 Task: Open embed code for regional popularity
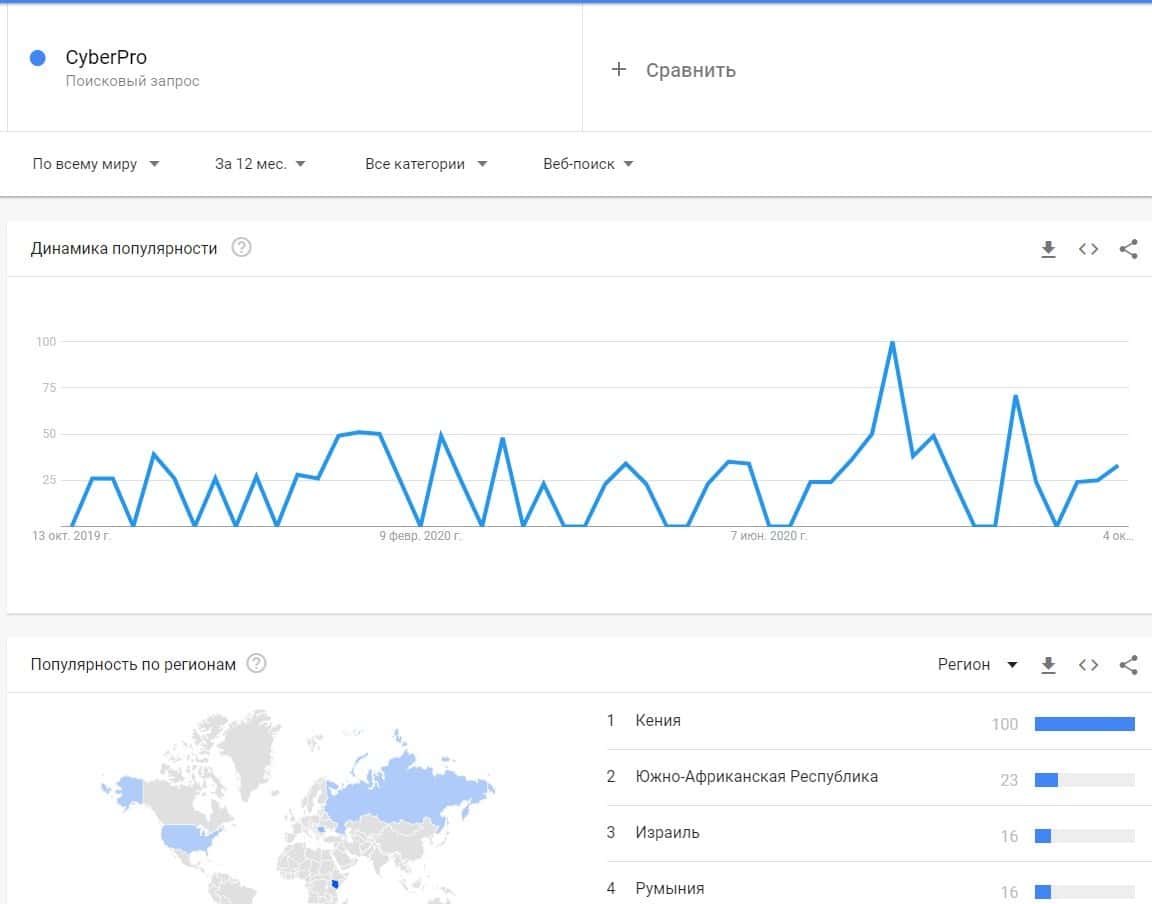(1088, 665)
